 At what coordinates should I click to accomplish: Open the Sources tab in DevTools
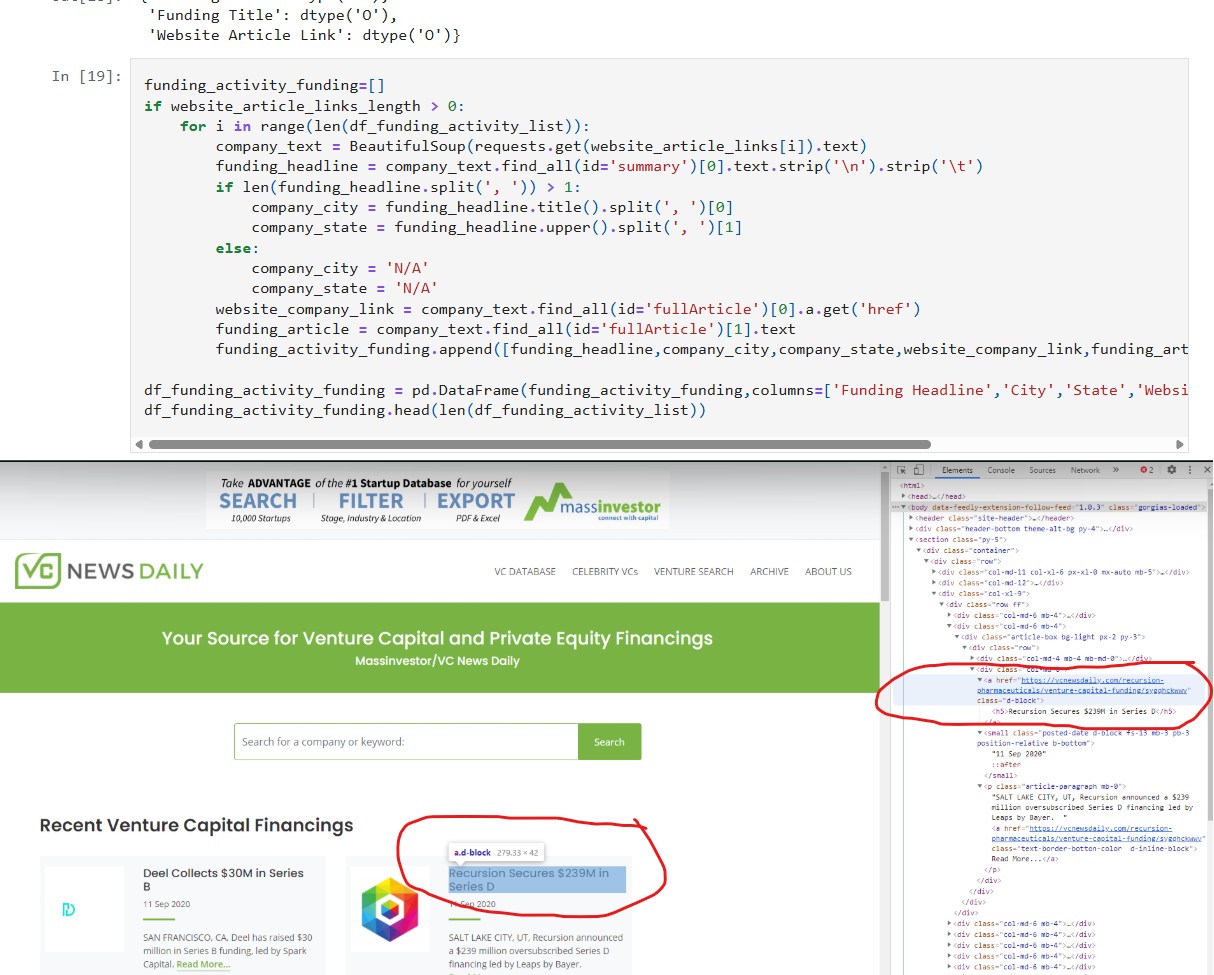click(x=1042, y=470)
